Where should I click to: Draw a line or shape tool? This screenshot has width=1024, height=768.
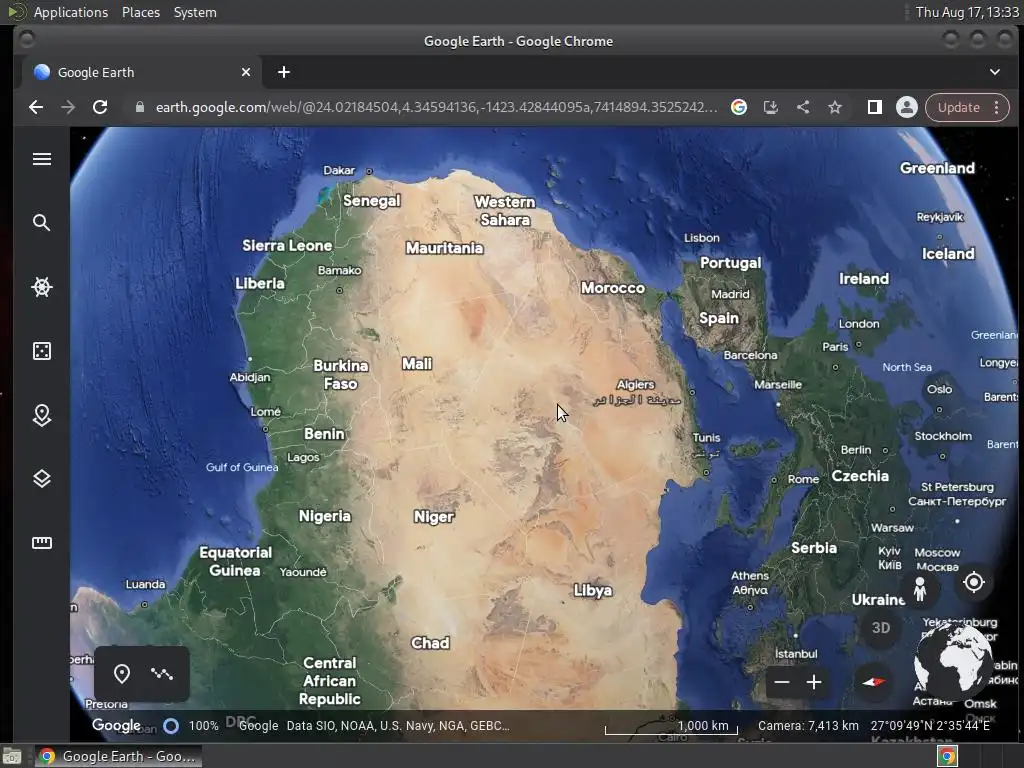click(161, 673)
